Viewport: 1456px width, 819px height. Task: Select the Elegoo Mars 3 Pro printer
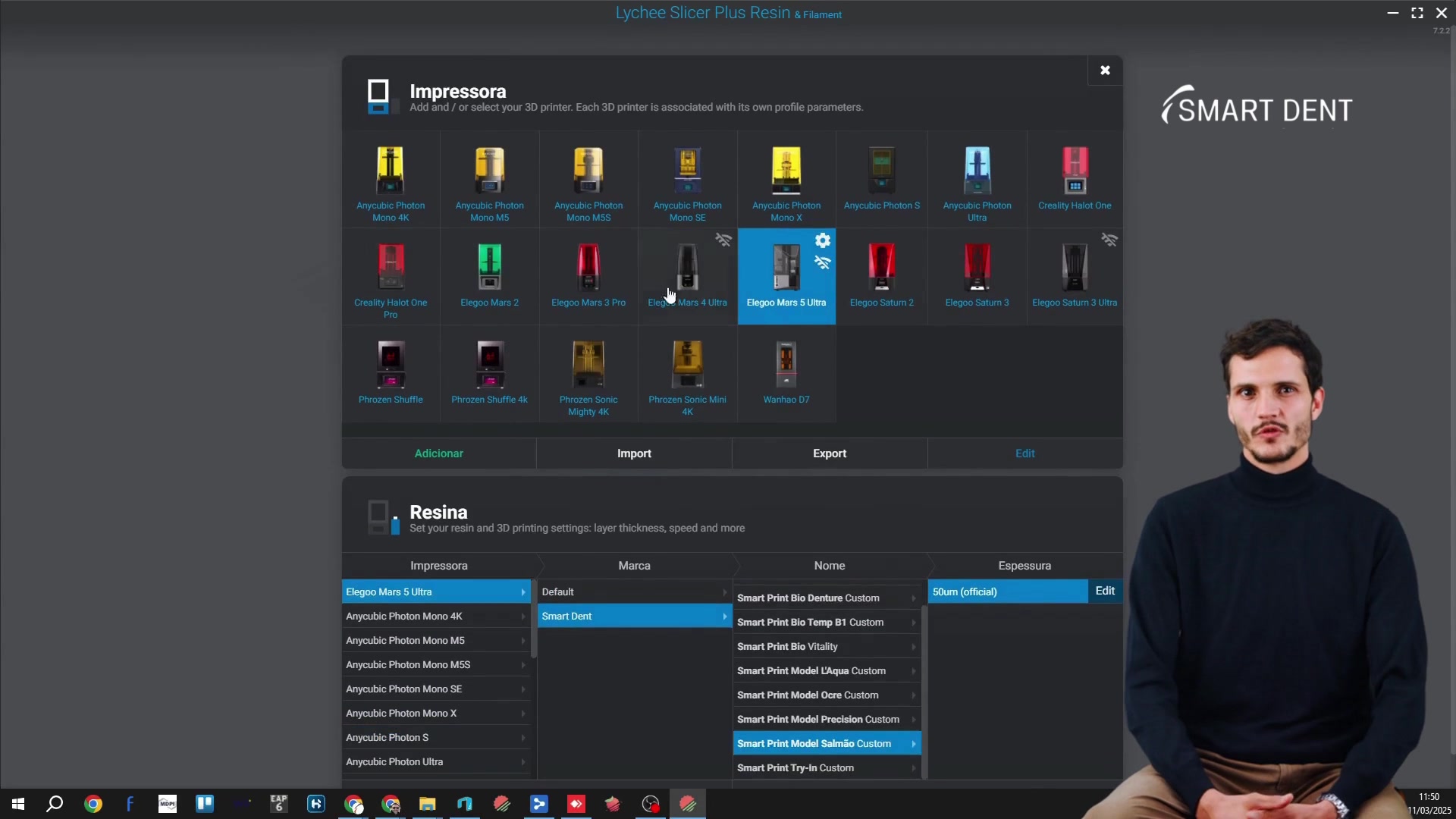pos(588,277)
